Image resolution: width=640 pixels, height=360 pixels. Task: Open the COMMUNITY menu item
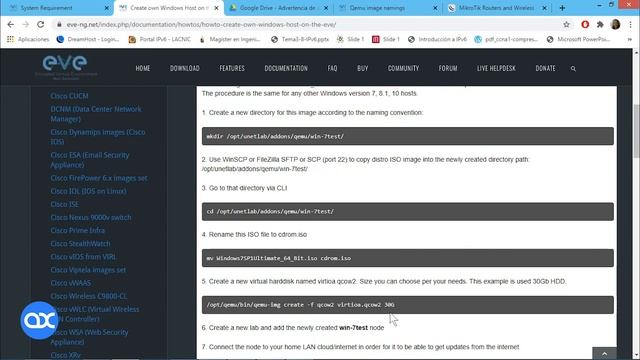pos(404,69)
